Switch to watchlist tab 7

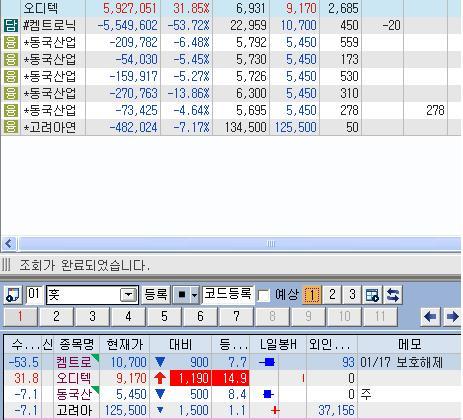point(236,316)
